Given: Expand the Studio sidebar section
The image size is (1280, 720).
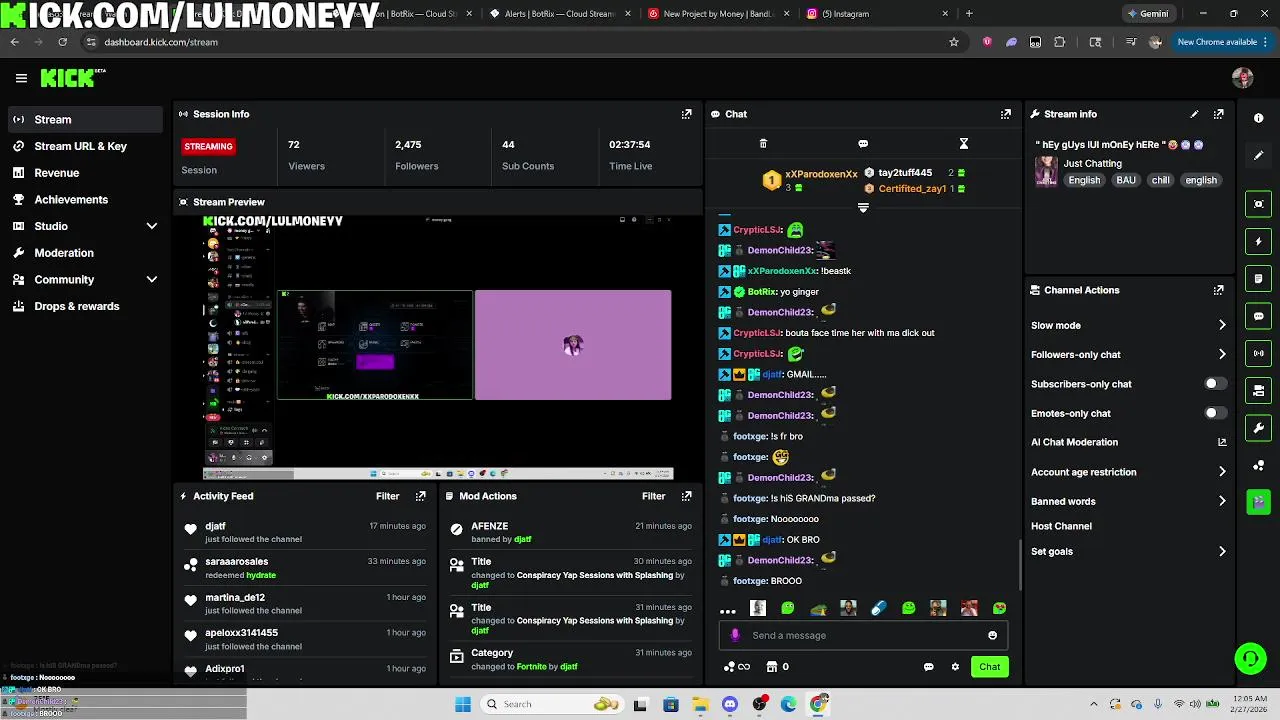Looking at the screenshot, I should coord(152,226).
